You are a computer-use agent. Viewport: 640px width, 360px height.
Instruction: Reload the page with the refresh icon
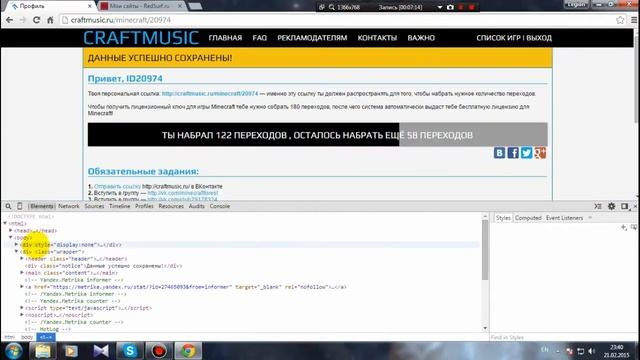click(36, 20)
